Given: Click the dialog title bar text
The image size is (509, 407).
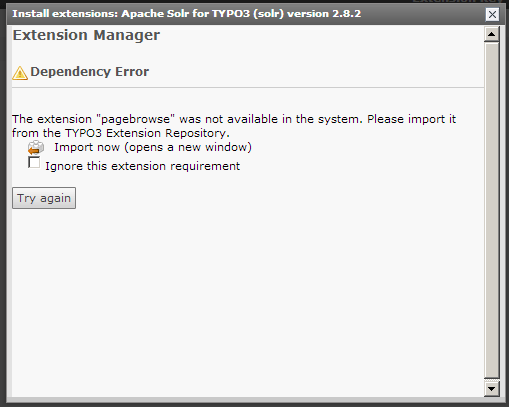Looking at the screenshot, I should [x=187, y=14].
